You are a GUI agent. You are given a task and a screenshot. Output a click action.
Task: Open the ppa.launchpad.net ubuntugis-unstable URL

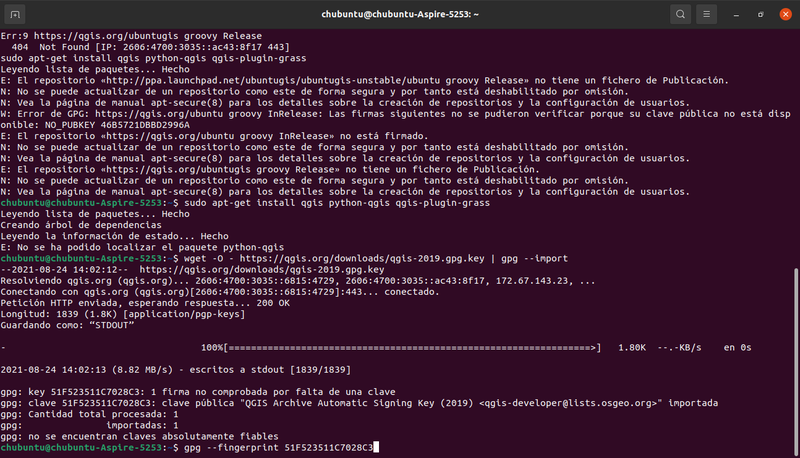315,81
